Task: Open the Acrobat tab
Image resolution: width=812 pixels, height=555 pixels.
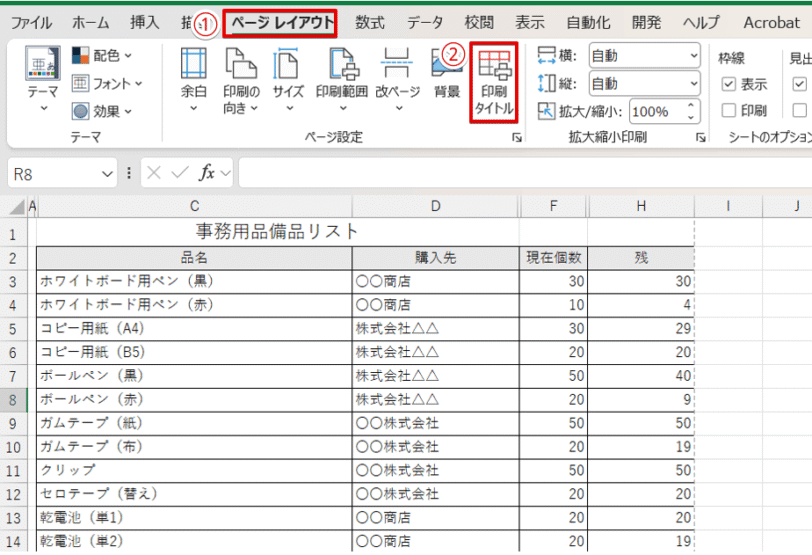Action: pos(772,23)
